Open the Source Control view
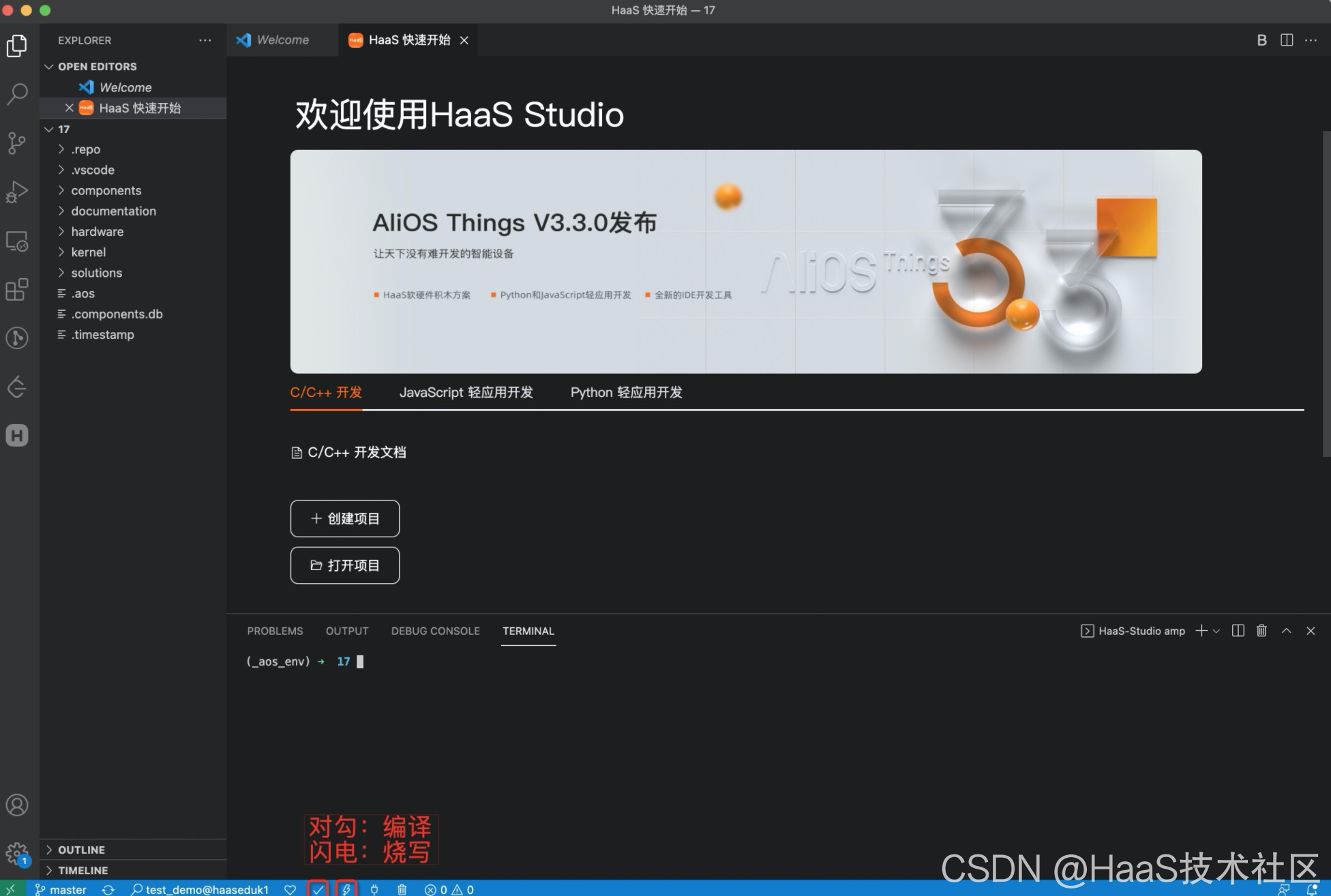The height and width of the screenshot is (896, 1331). 17,143
